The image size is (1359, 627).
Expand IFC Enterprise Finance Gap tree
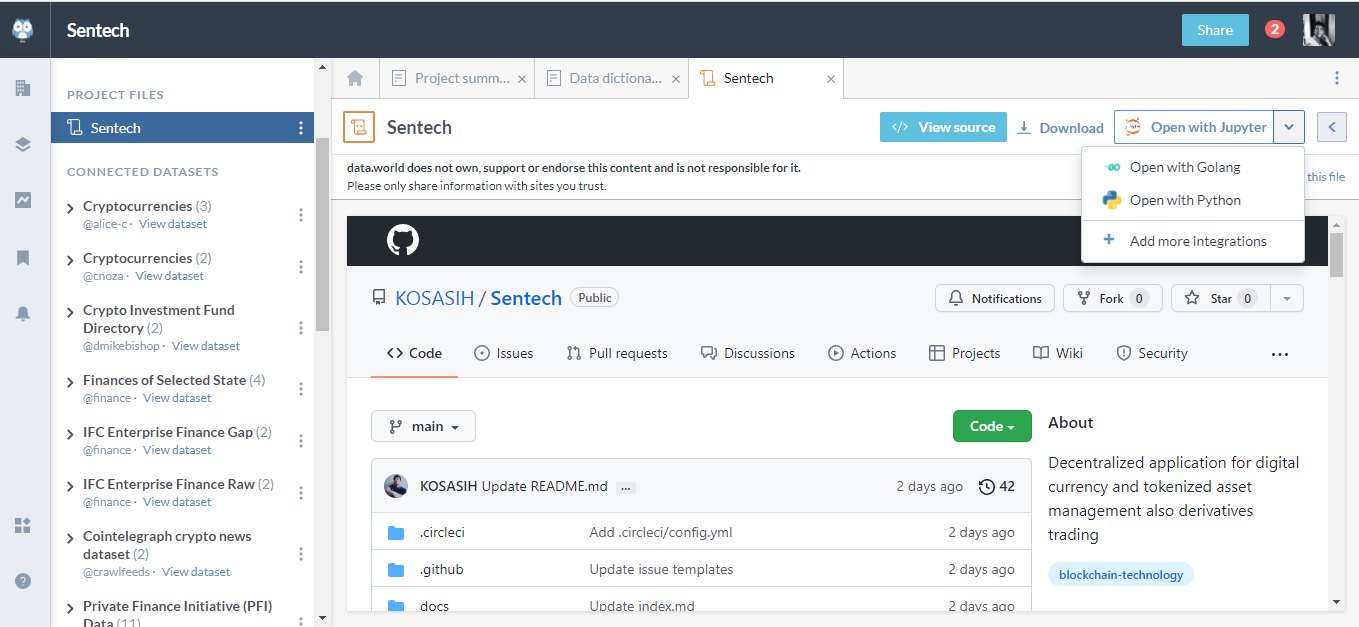click(x=71, y=434)
